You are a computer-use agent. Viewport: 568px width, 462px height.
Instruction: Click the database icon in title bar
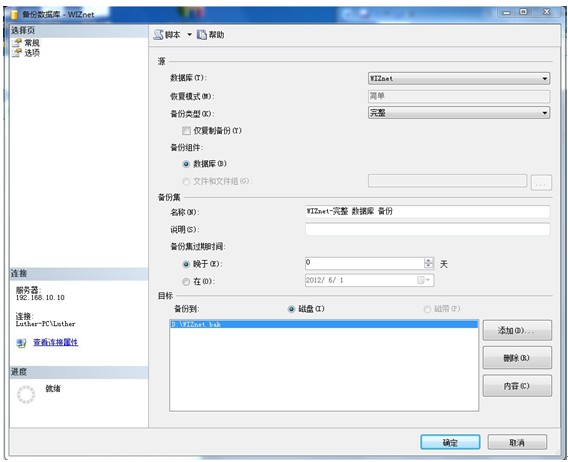click(14, 14)
